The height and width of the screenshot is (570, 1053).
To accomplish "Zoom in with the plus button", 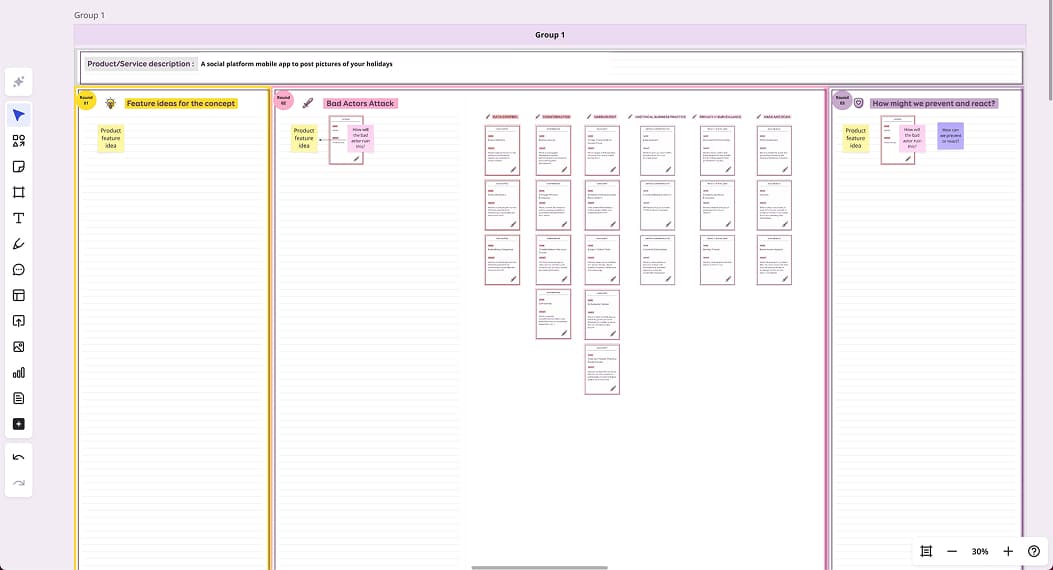I will [x=1008, y=551].
